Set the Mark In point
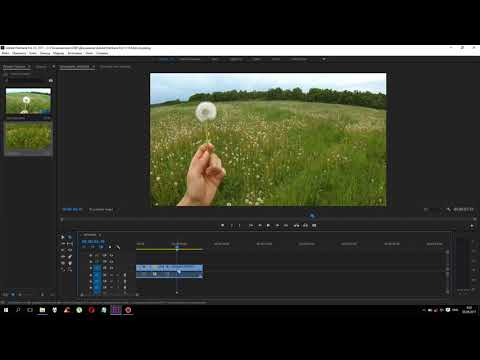 click(x=232, y=226)
